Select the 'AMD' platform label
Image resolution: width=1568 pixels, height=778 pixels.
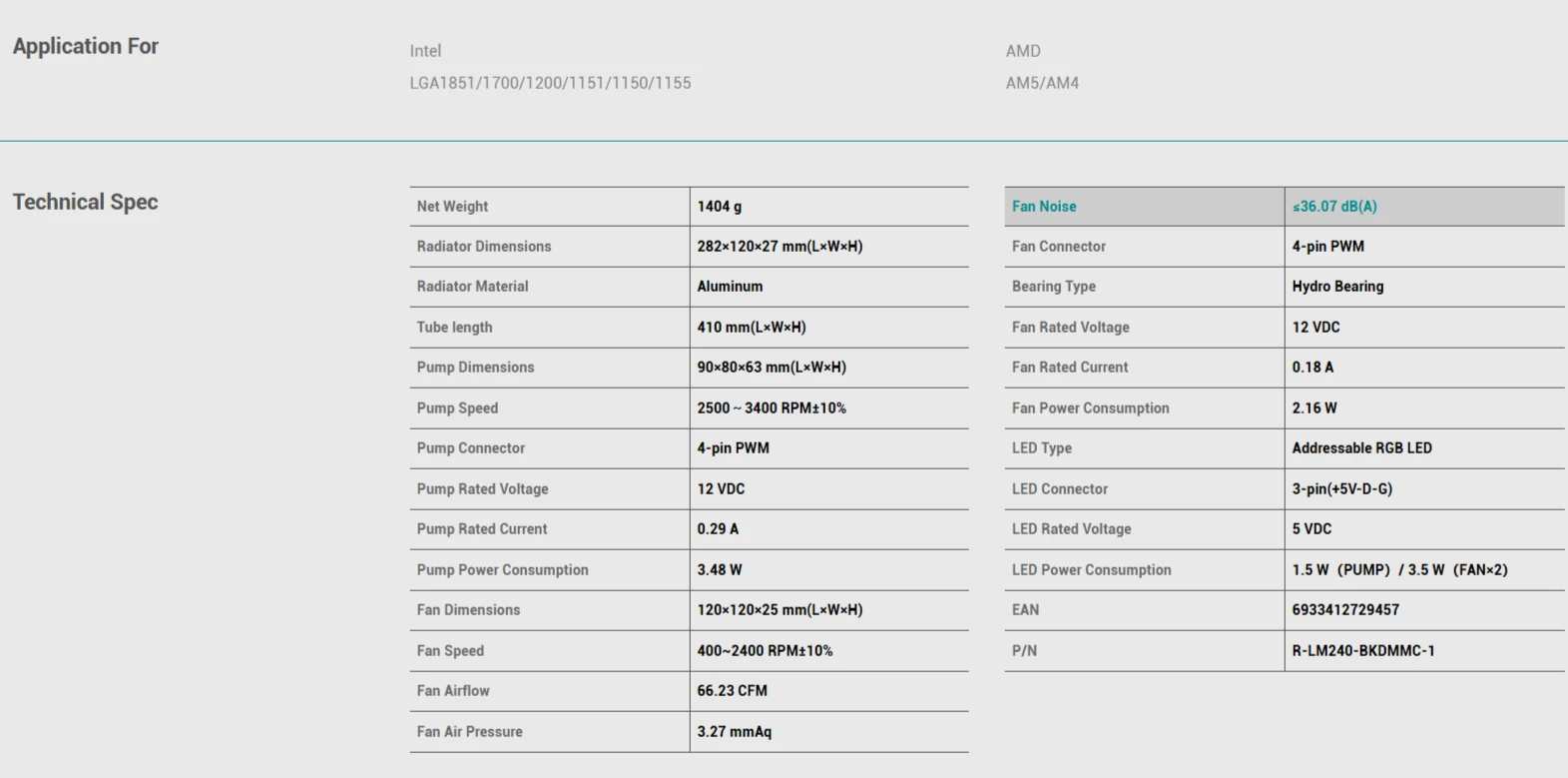coord(1023,51)
